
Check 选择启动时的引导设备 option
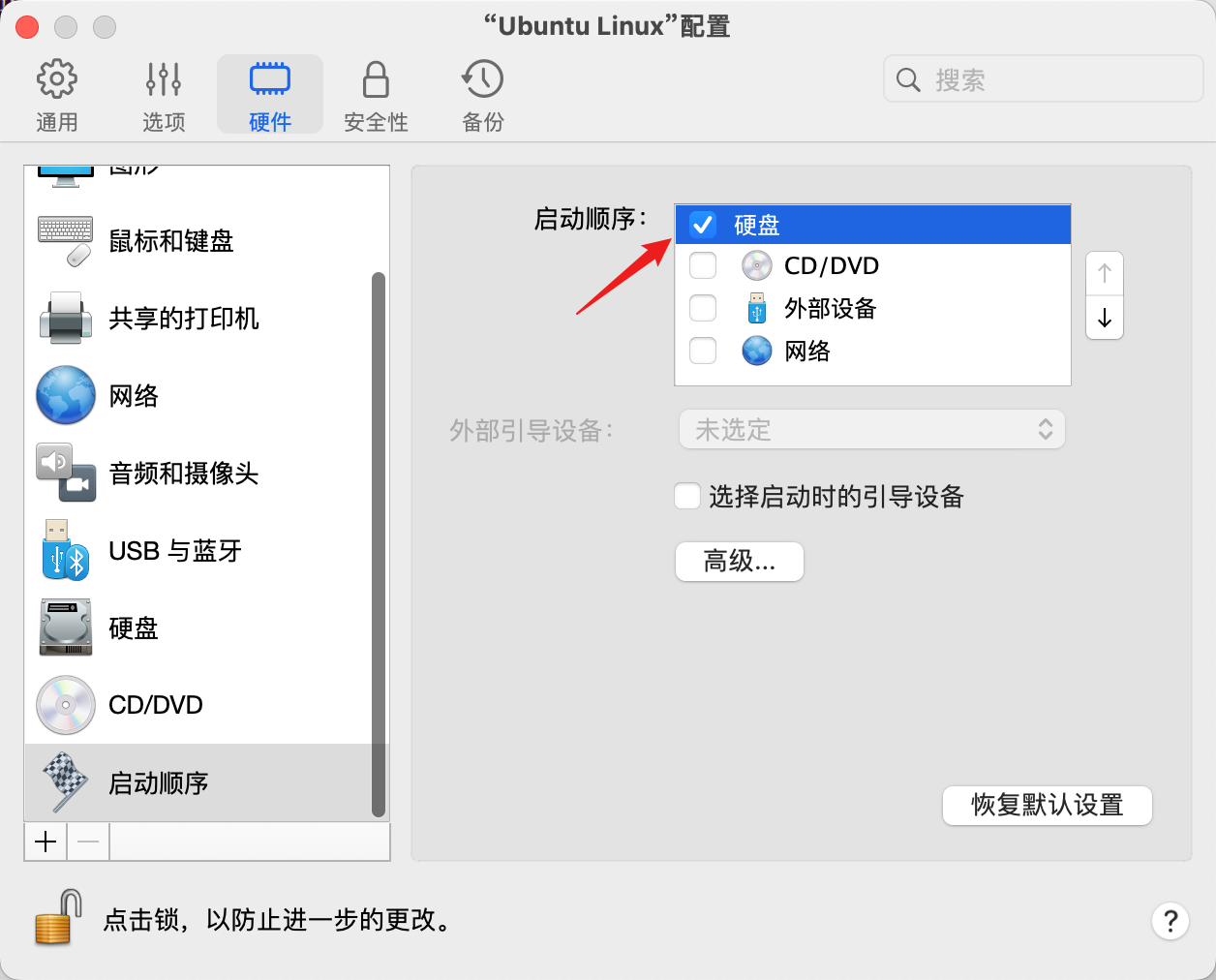[687, 497]
